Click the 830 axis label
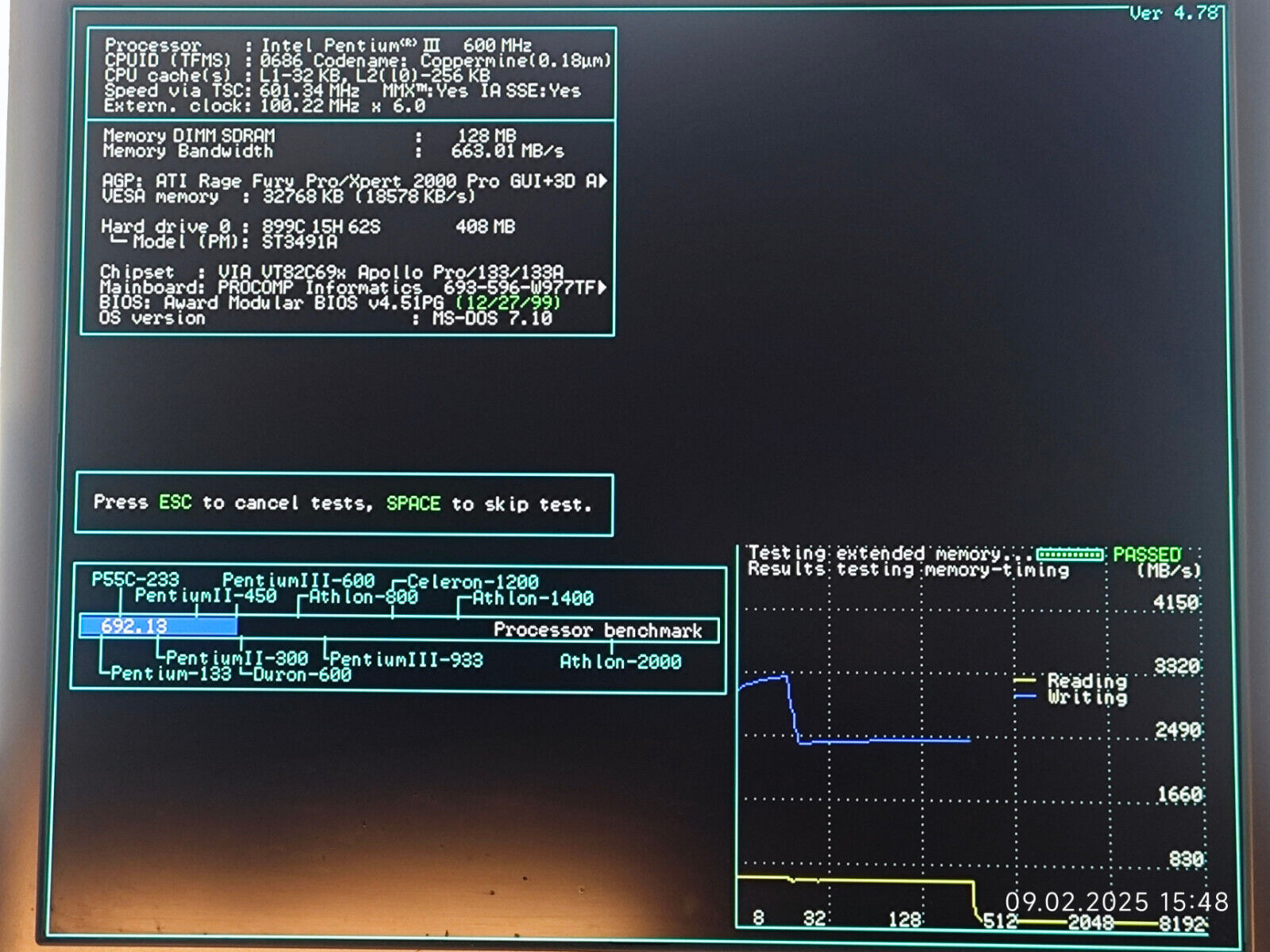1270x952 pixels. 1186,858
